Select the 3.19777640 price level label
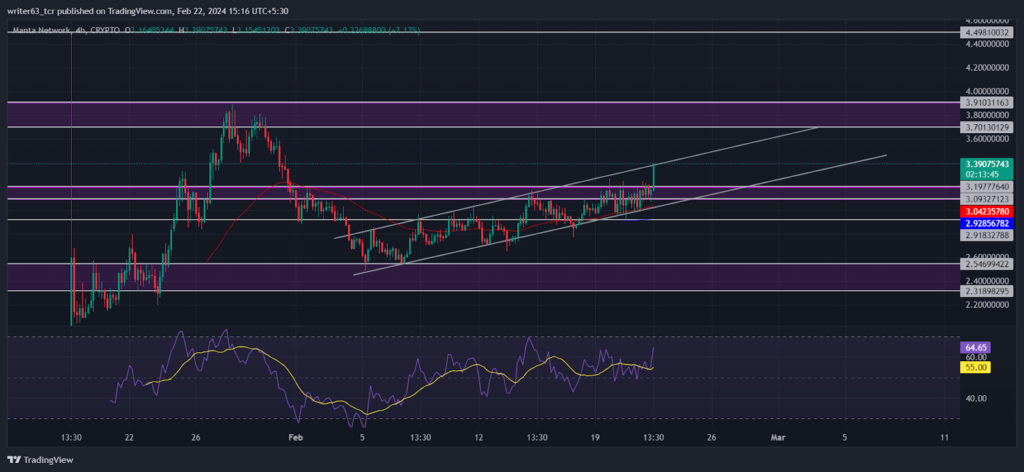The image size is (1024, 472). point(986,187)
